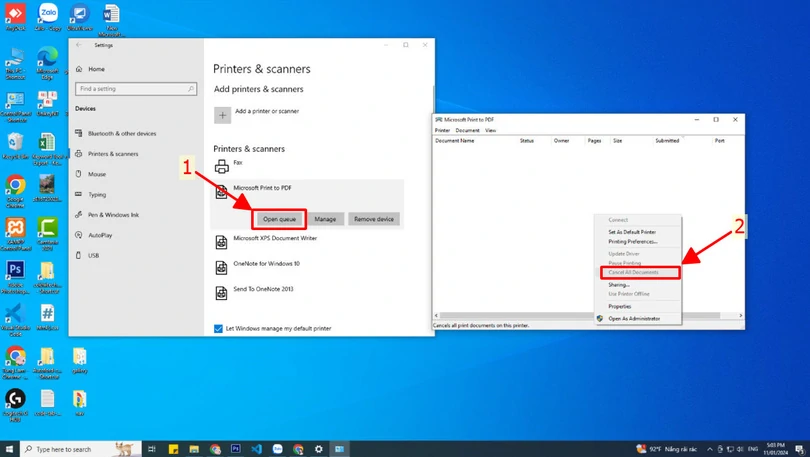Toggle Let Windows manage my default printer
Viewport: 810px width, 457px height.
click(219, 328)
